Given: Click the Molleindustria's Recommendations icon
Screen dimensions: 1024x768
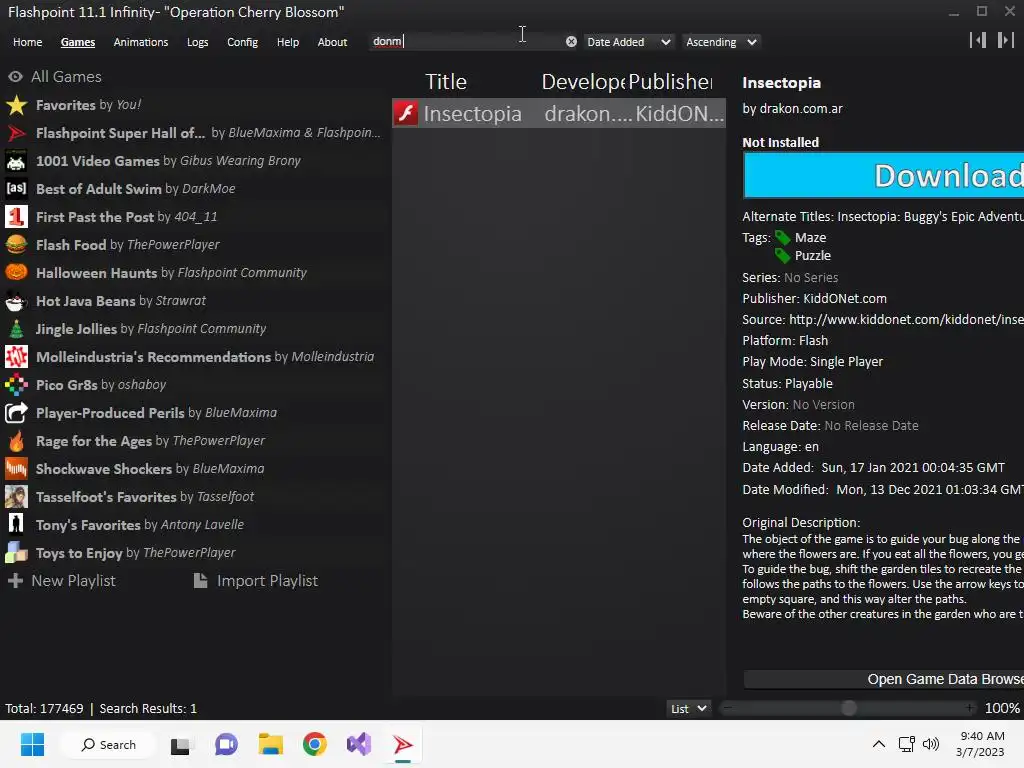Looking at the screenshot, I should [16, 357].
